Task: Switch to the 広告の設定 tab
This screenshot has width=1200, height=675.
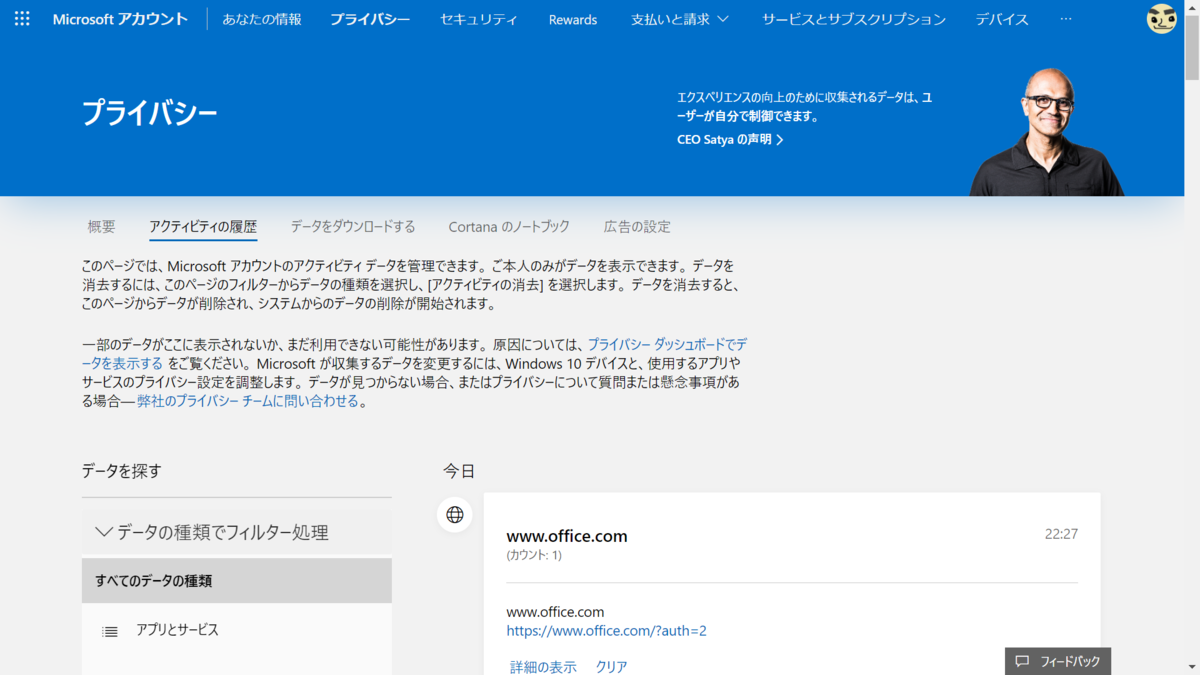Action: [x=637, y=227]
